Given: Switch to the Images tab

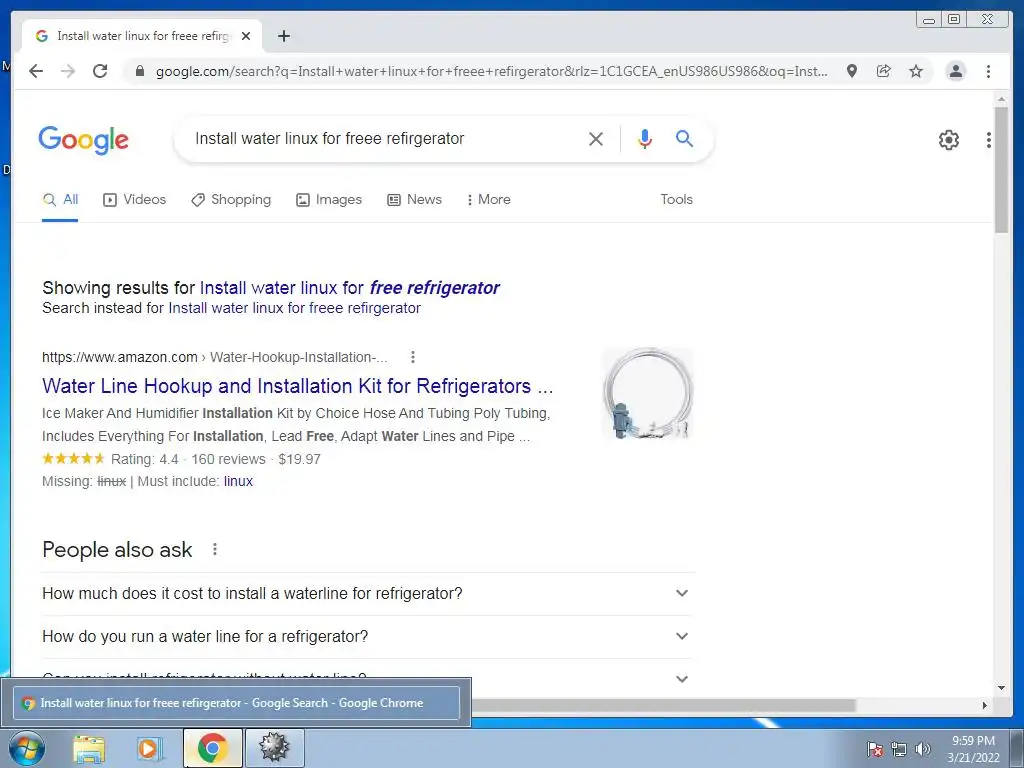Looking at the screenshot, I should 328,200.
